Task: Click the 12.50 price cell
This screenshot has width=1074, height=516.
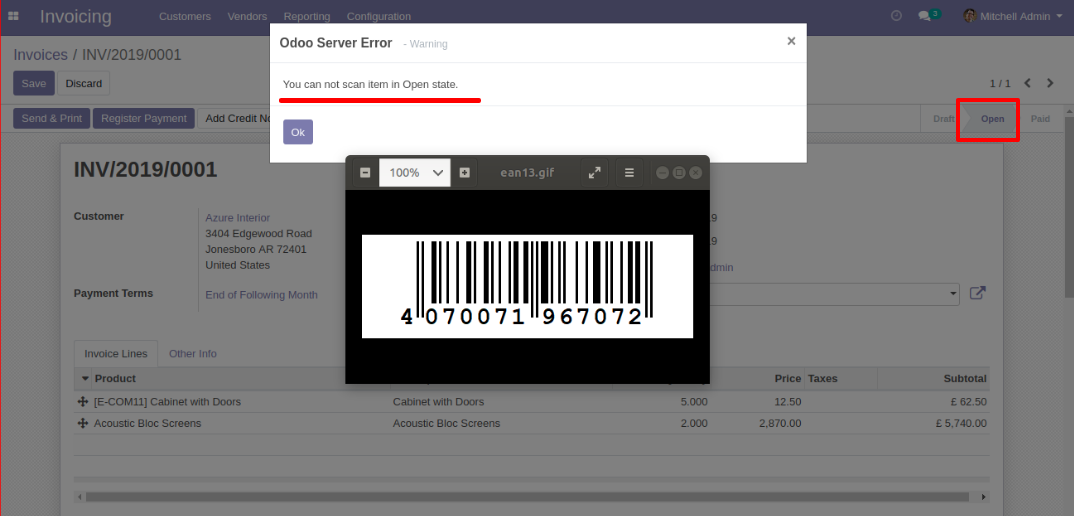Action: pyautogui.click(x=788, y=402)
